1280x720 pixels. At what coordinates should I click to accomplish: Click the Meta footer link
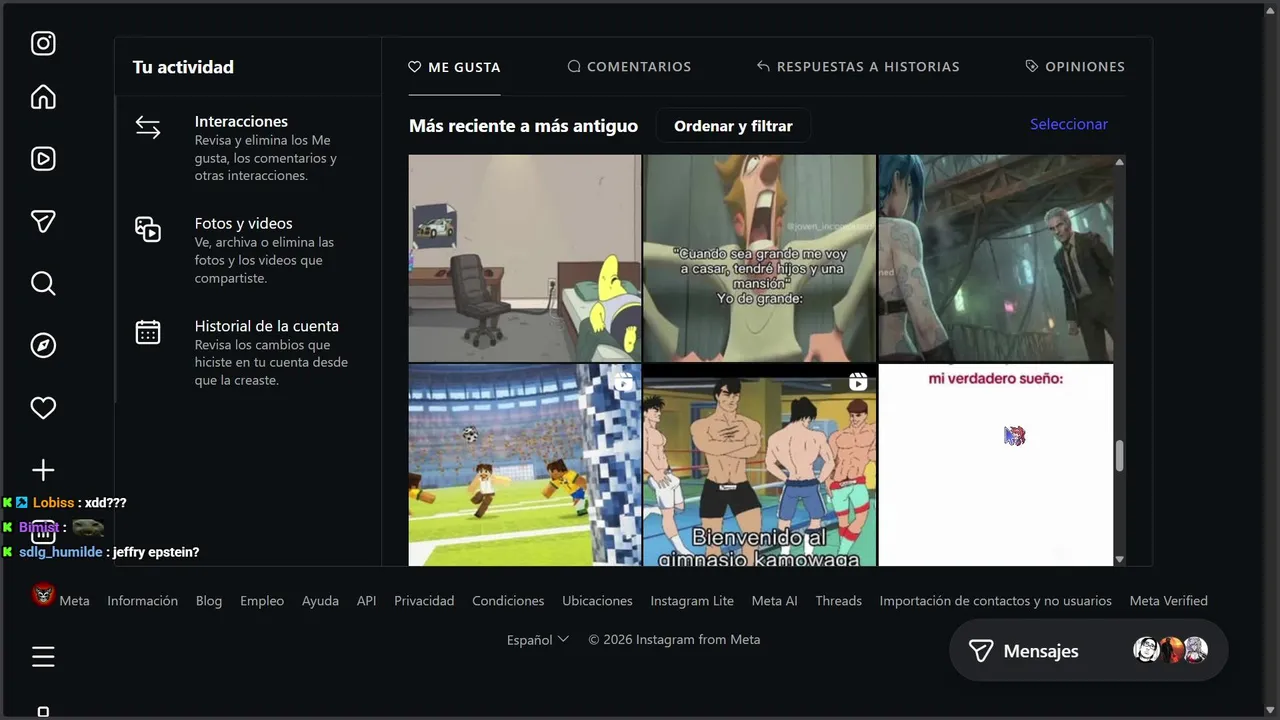(74, 601)
